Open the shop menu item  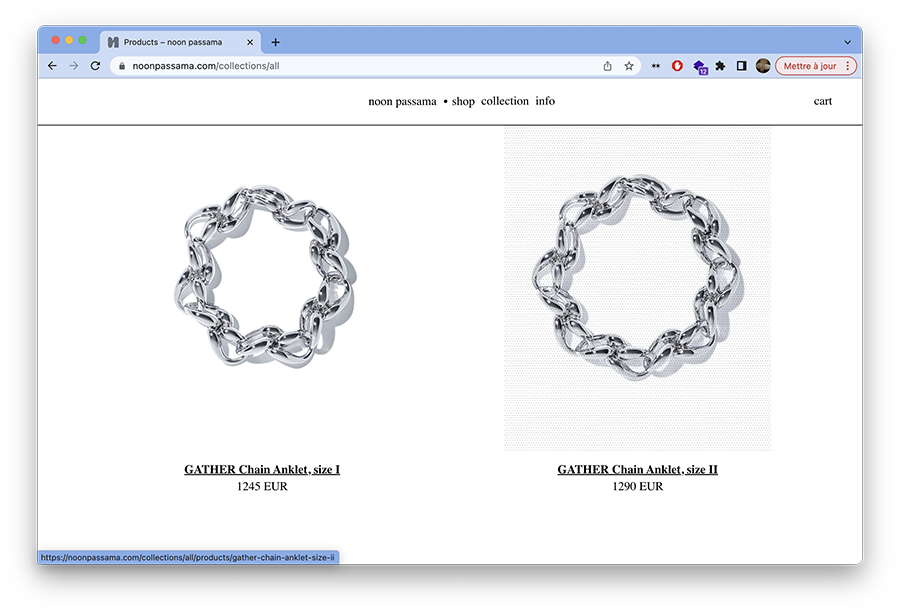463,102
